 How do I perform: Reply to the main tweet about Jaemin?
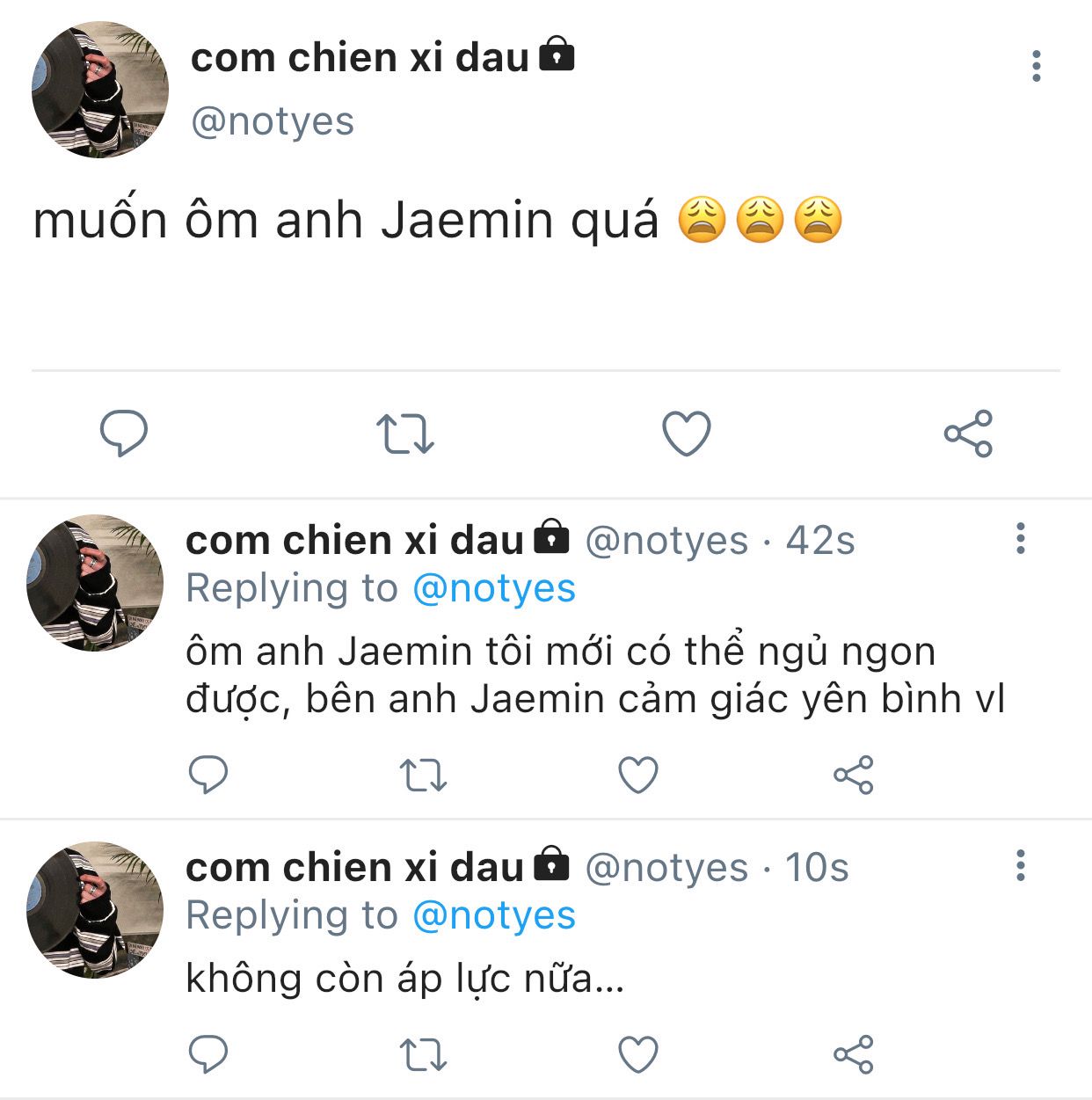click(x=124, y=433)
